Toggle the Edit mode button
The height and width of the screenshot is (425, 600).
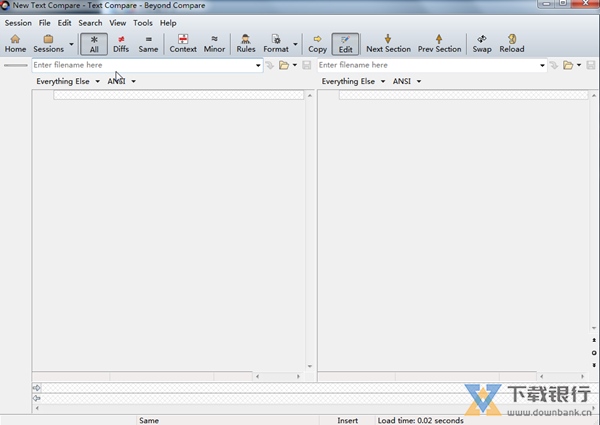point(346,43)
